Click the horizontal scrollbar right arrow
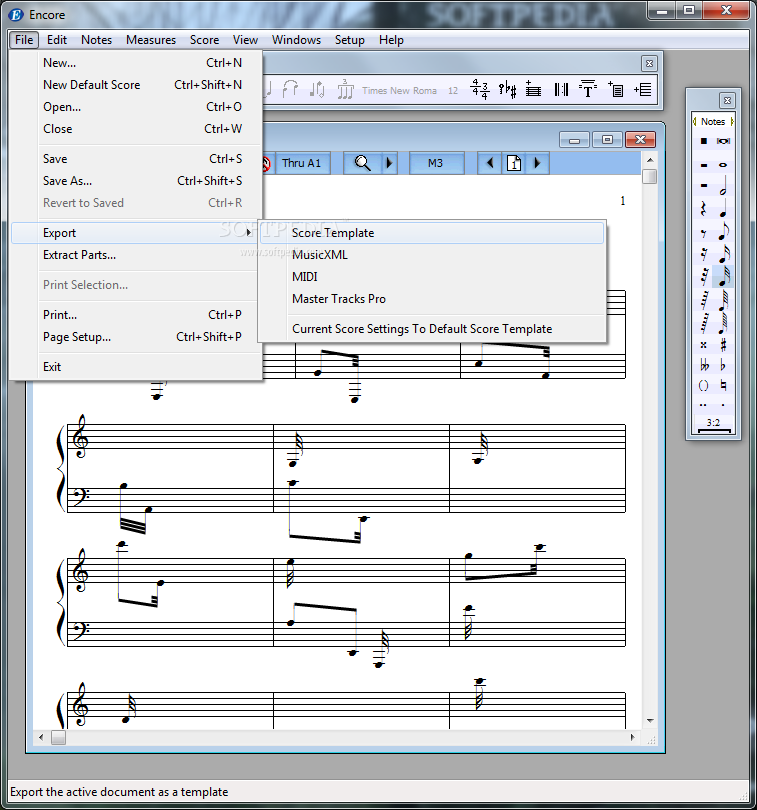The image size is (757, 810). point(632,738)
